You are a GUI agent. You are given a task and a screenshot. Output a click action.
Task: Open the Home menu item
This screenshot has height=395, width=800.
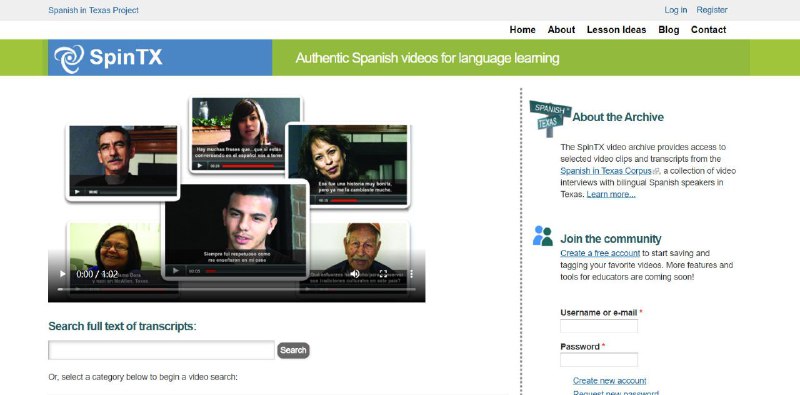[522, 30]
